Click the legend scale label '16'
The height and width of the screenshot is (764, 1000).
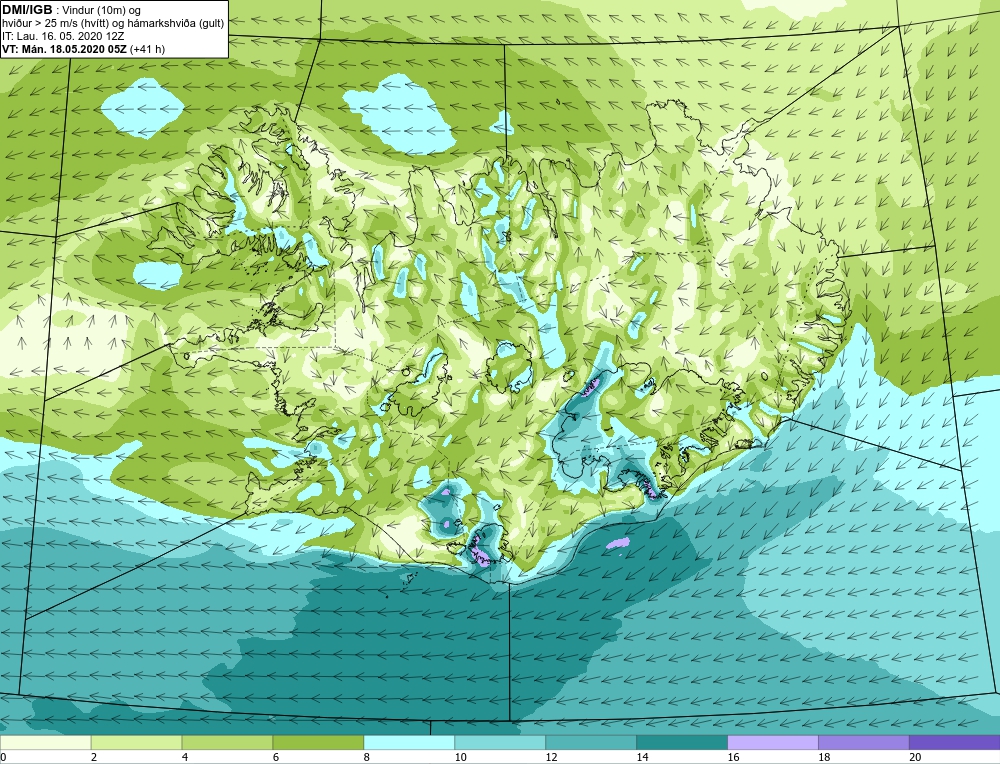point(733,757)
